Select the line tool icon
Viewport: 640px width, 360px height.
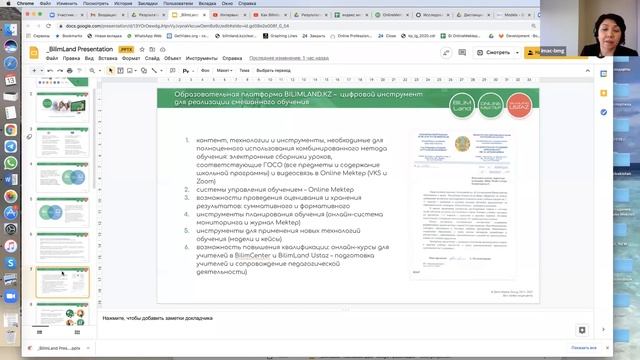(x=154, y=71)
